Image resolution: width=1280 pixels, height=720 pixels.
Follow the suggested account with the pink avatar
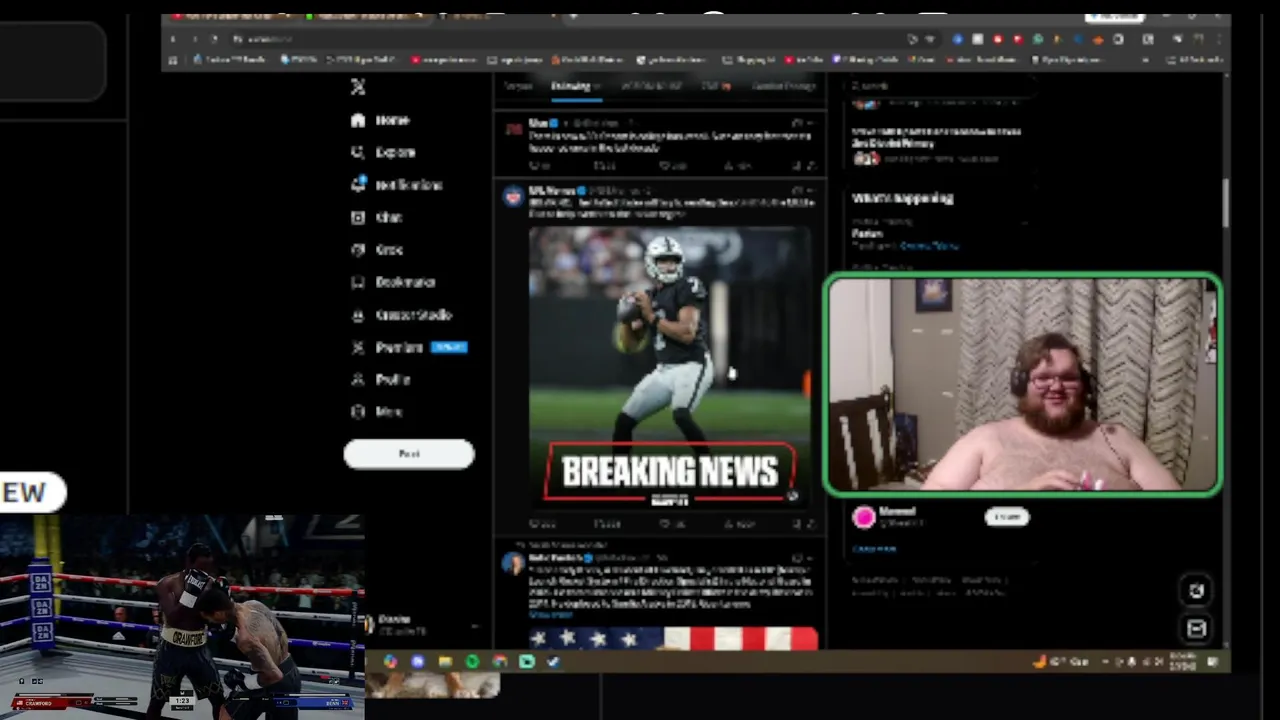coord(1007,517)
